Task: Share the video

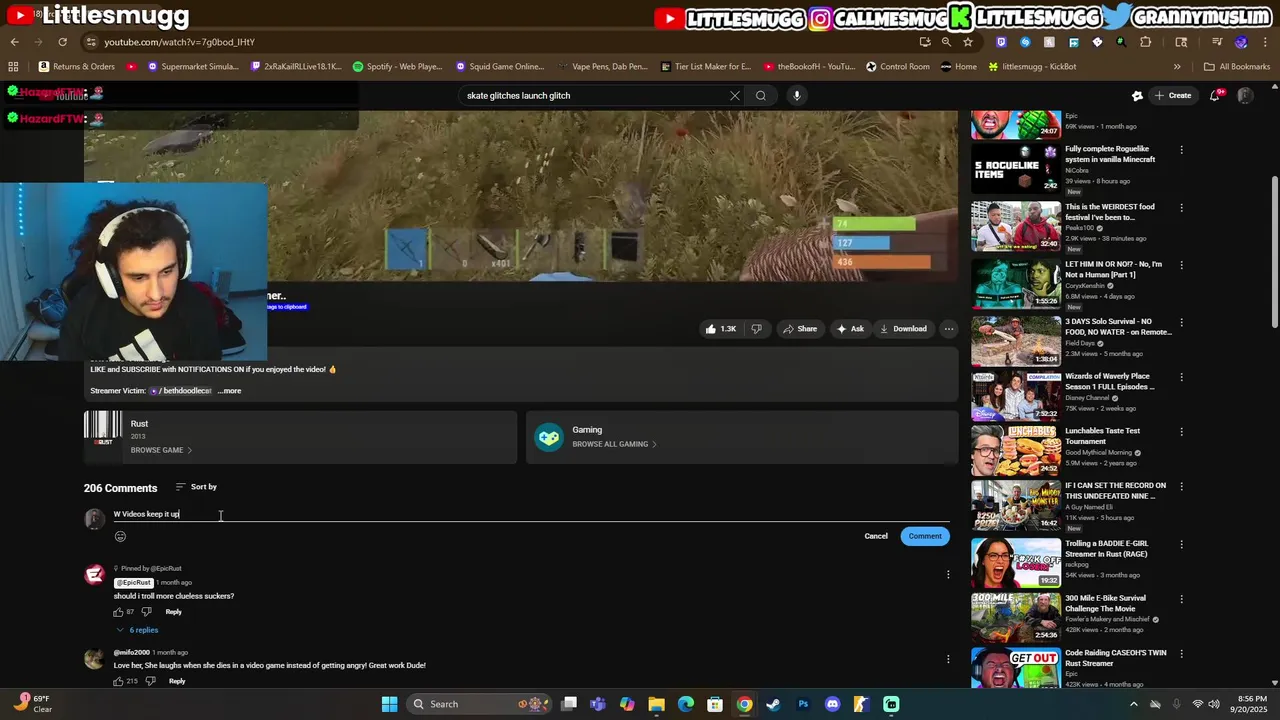Action: (x=799, y=329)
